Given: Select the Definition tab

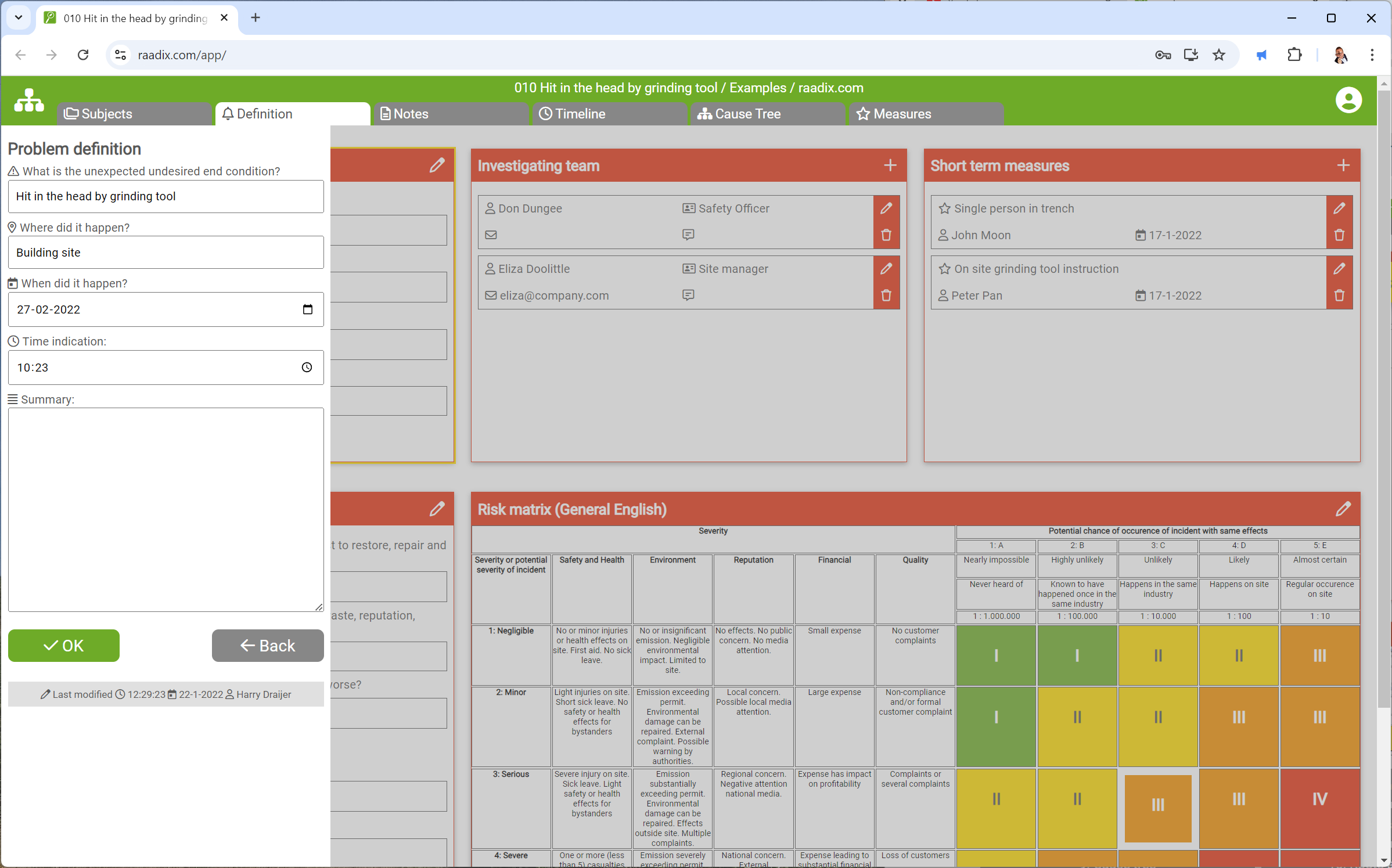Looking at the screenshot, I should click(293, 114).
